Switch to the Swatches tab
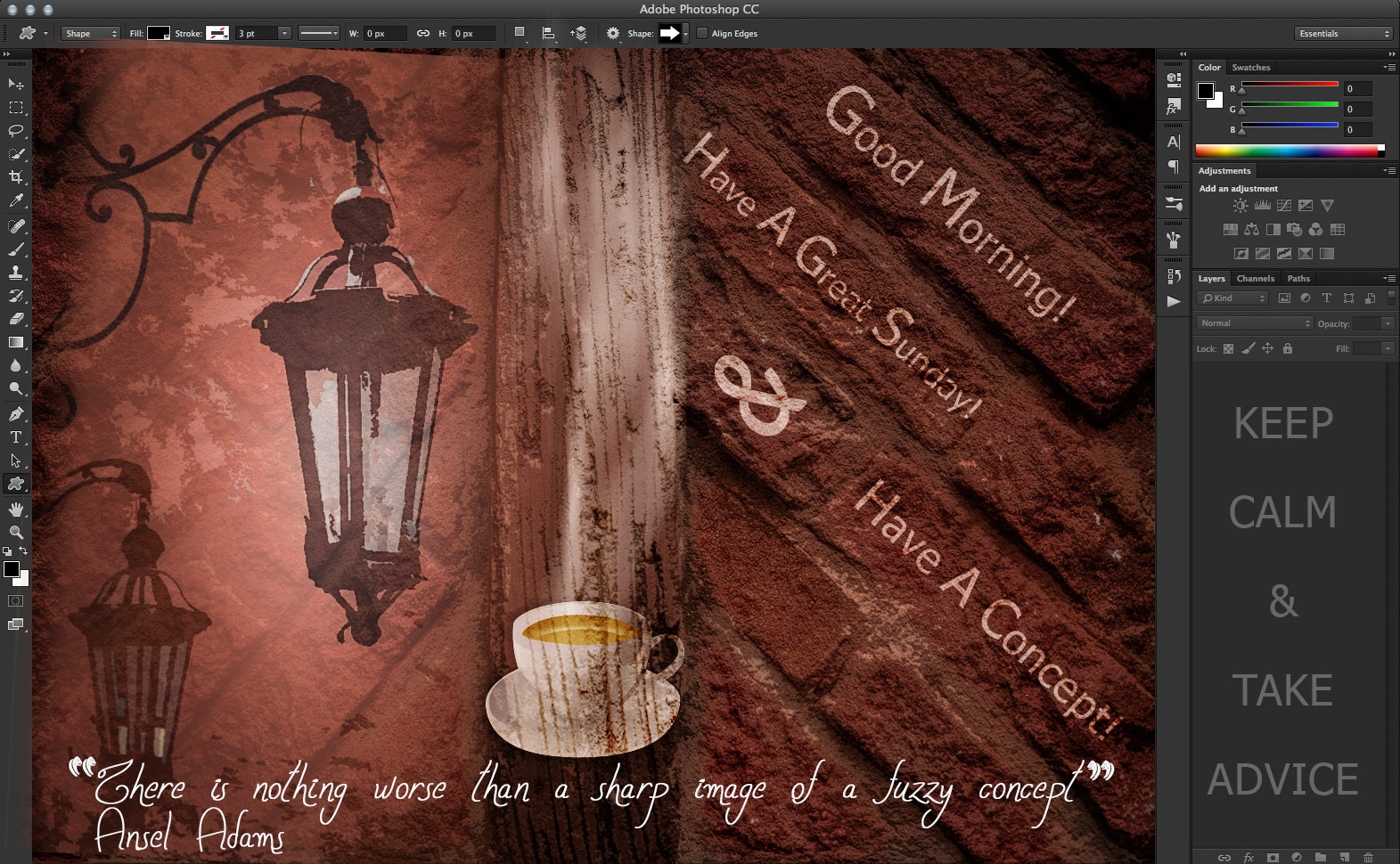The width and height of the screenshot is (1400, 864). (x=1251, y=68)
